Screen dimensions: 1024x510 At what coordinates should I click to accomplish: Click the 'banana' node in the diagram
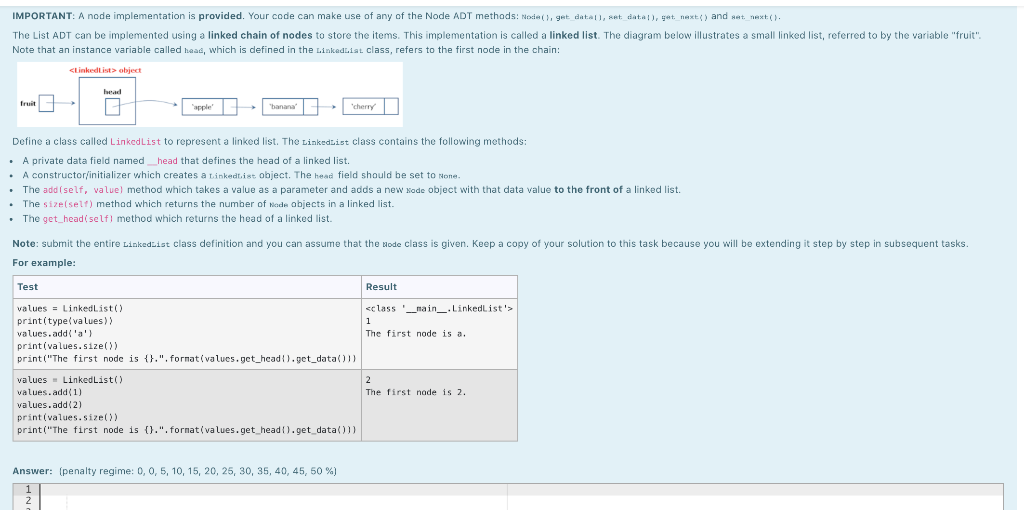tap(290, 106)
